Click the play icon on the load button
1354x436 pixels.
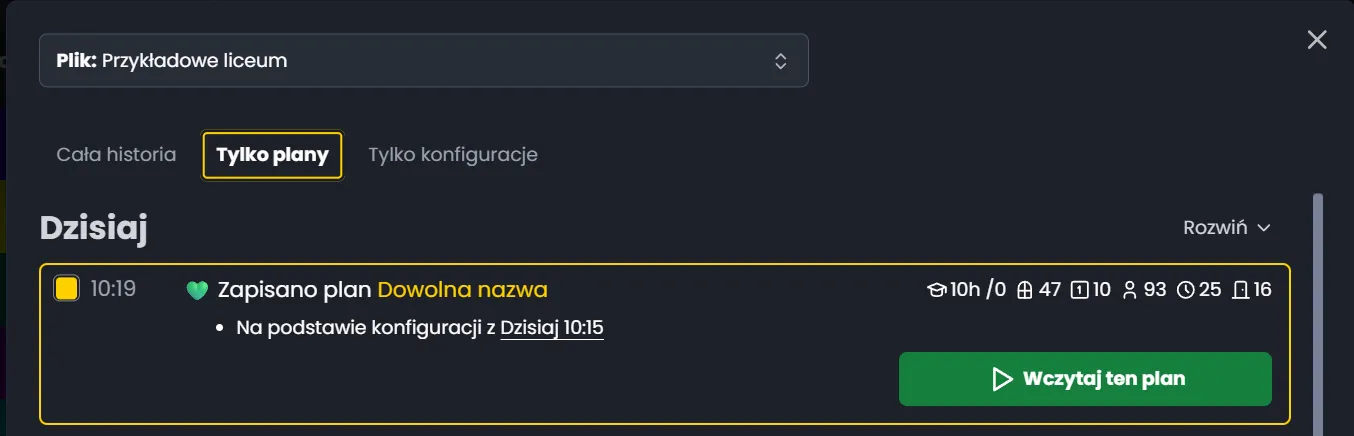[1001, 379]
